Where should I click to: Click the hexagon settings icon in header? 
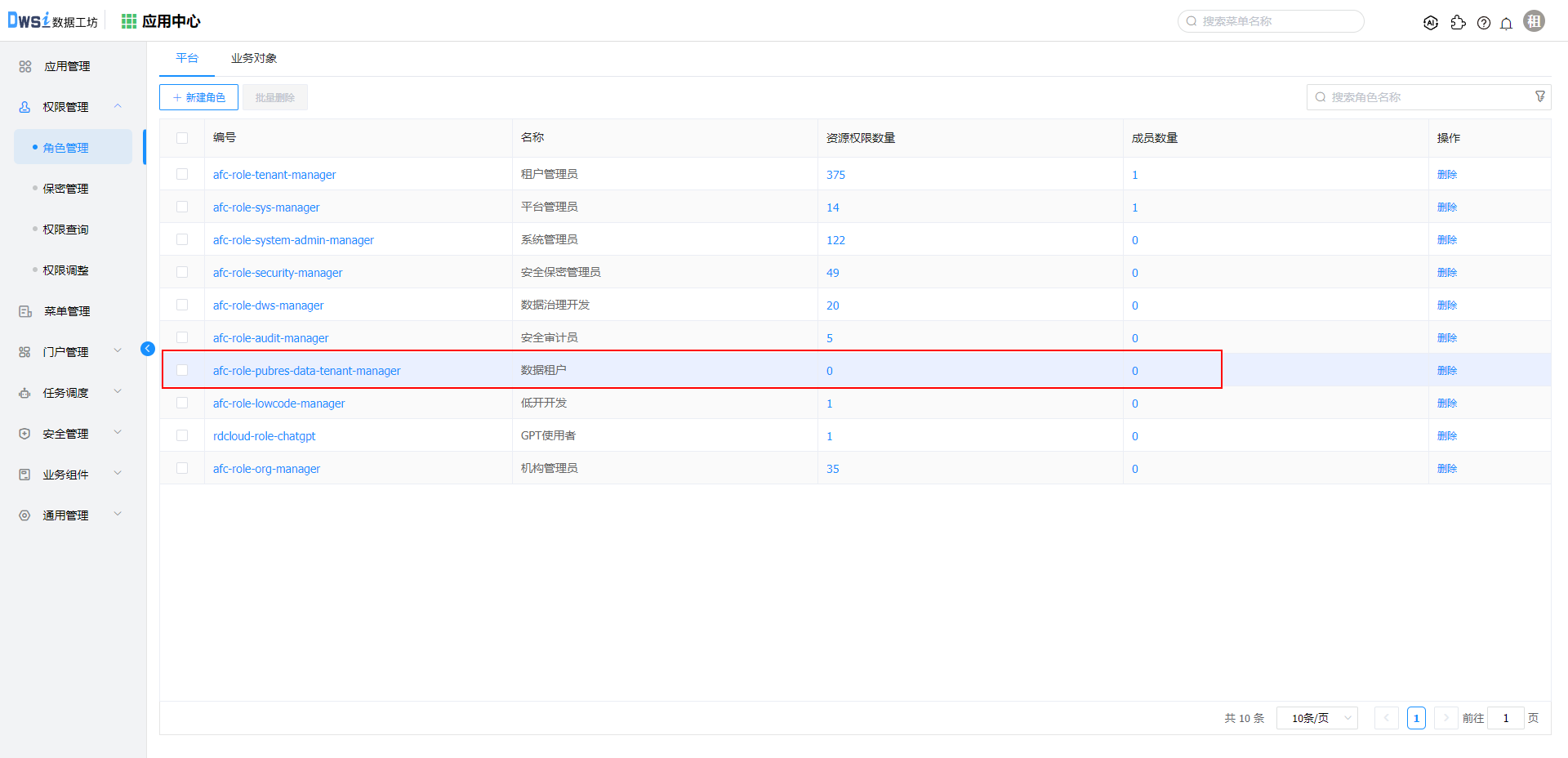click(1430, 23)
